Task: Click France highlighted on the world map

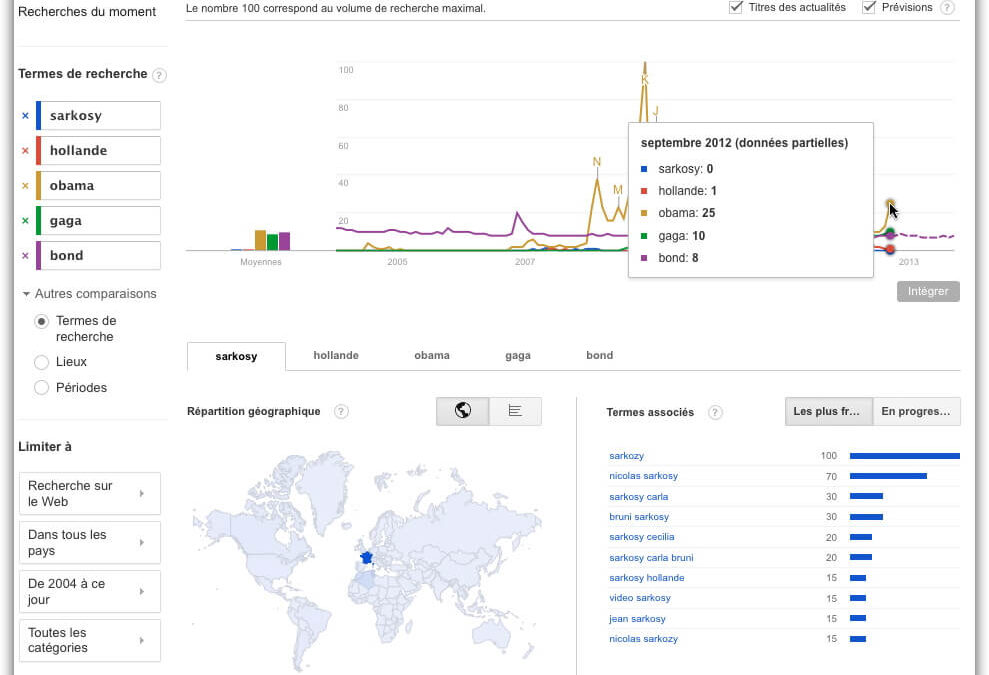Action: point(366,558)
